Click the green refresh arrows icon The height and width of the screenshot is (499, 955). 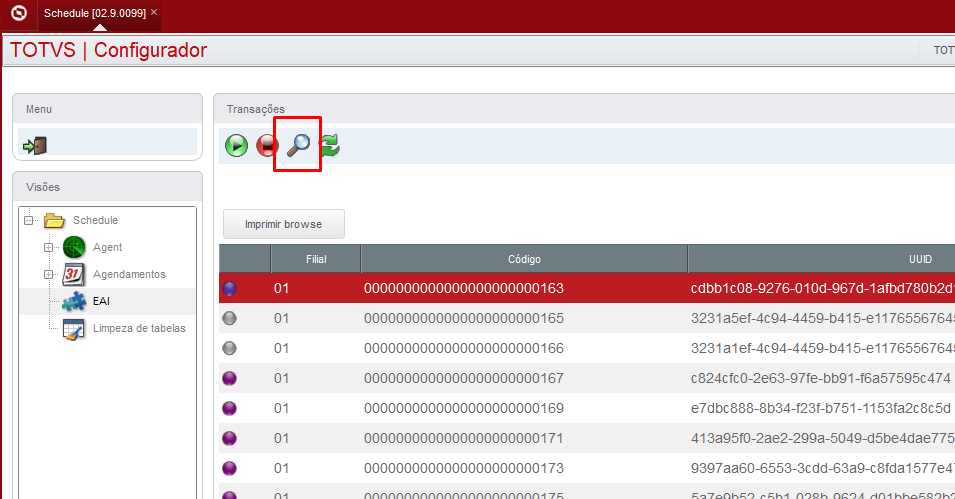coord(329,145)
